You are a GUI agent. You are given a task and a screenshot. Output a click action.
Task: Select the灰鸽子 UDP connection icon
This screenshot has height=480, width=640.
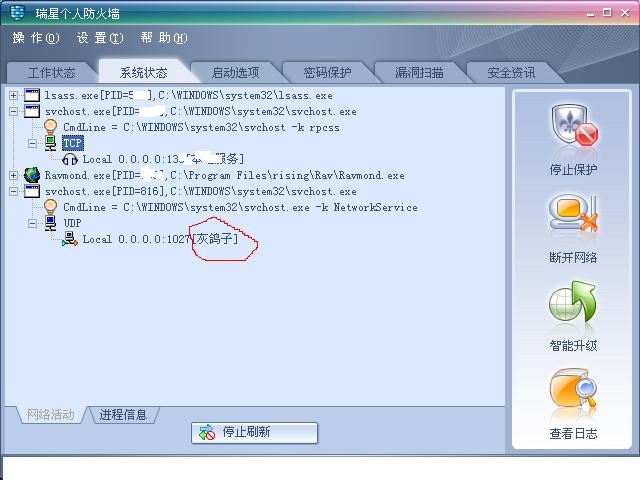pos(70,239)
